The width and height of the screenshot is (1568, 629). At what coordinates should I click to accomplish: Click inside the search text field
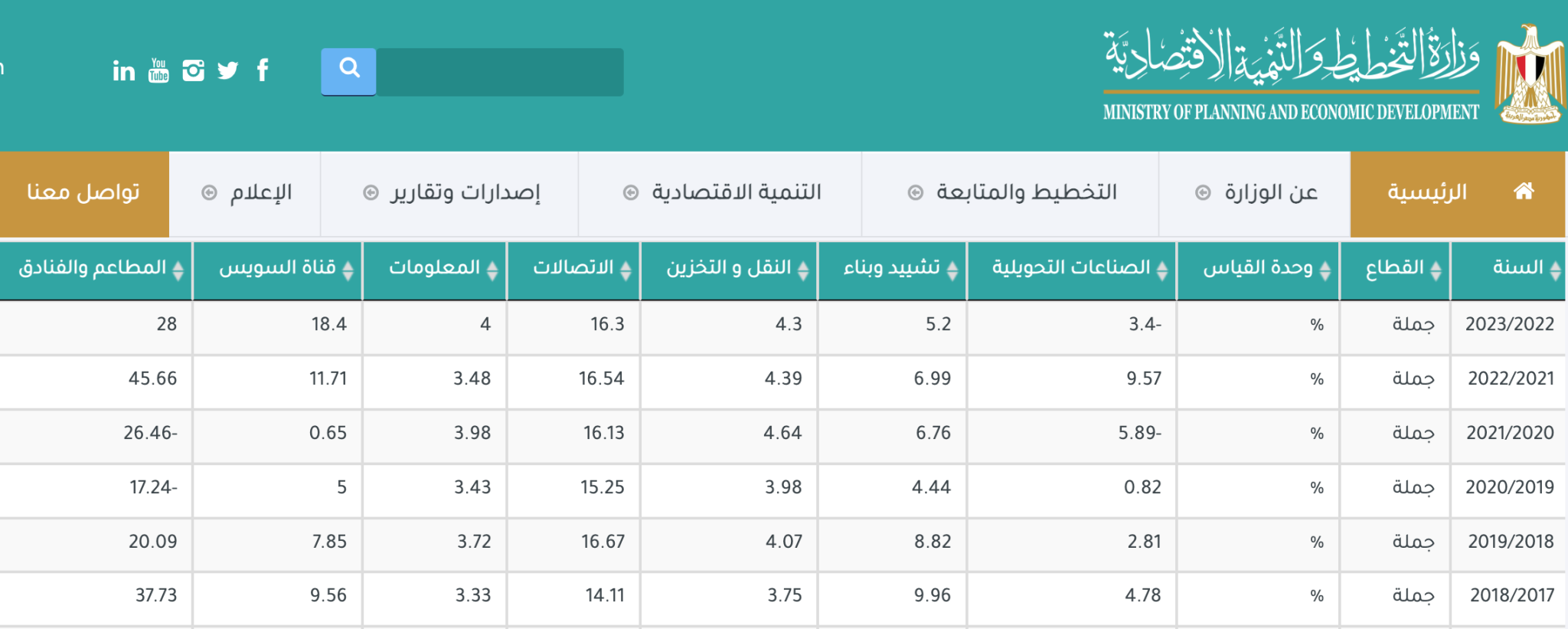[499, 72]
